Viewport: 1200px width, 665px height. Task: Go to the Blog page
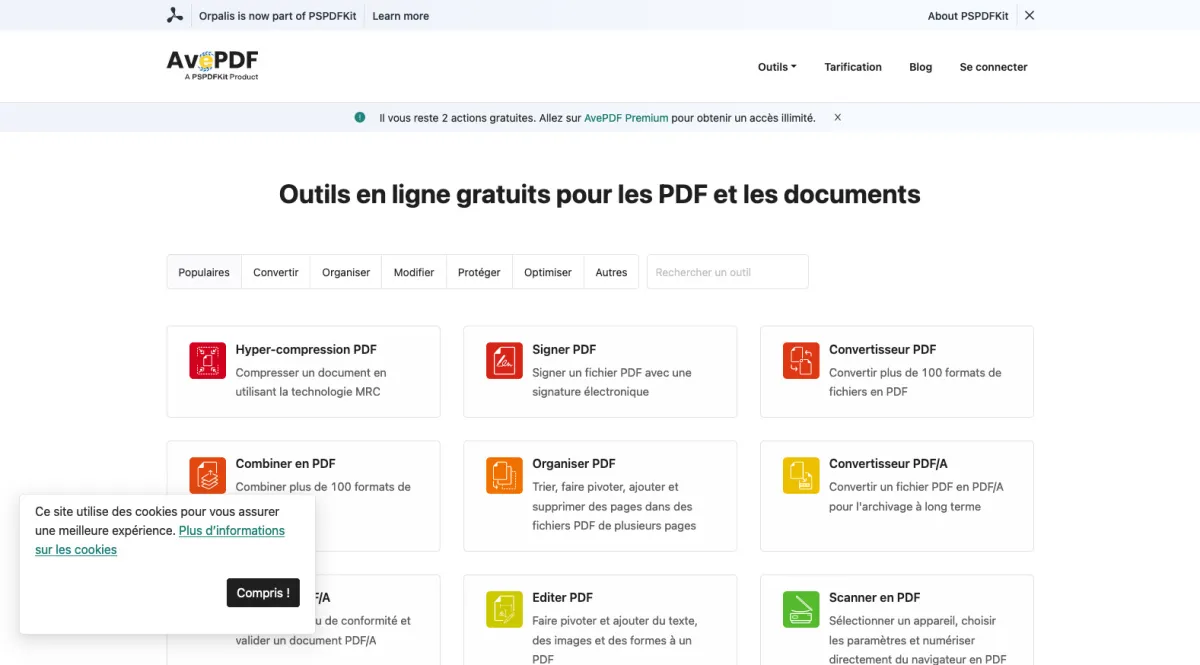(x=921, y=67)
